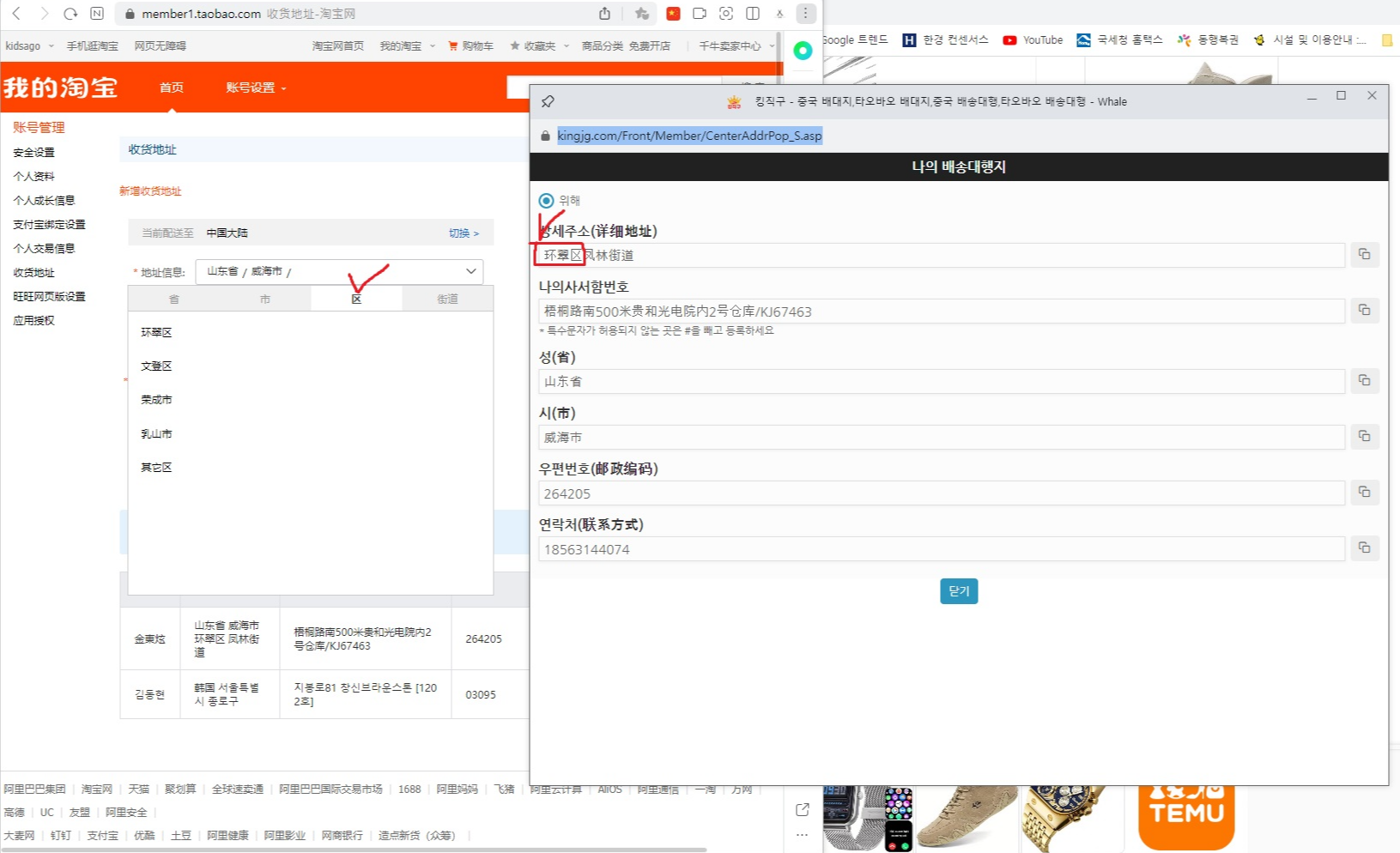Open 支付宝绑定设置 in the sidebar
1400x853 pixels.
pyautogui.click(x=49, y=225)
